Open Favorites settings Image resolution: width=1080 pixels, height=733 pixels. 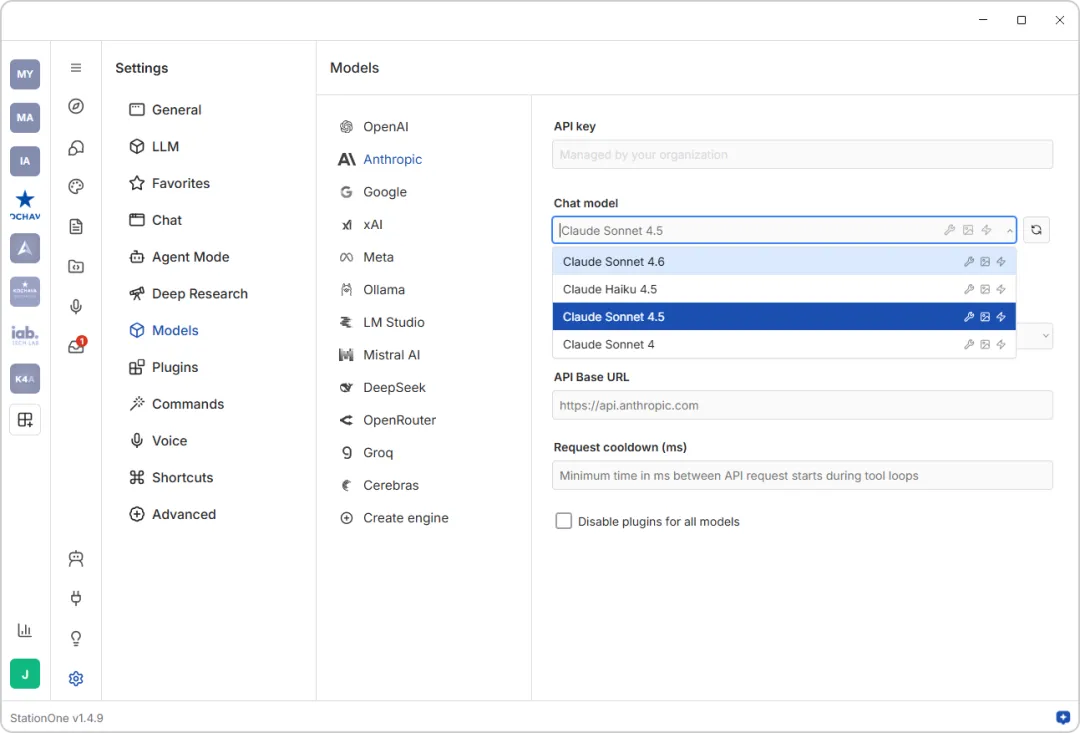pos(169,183)
